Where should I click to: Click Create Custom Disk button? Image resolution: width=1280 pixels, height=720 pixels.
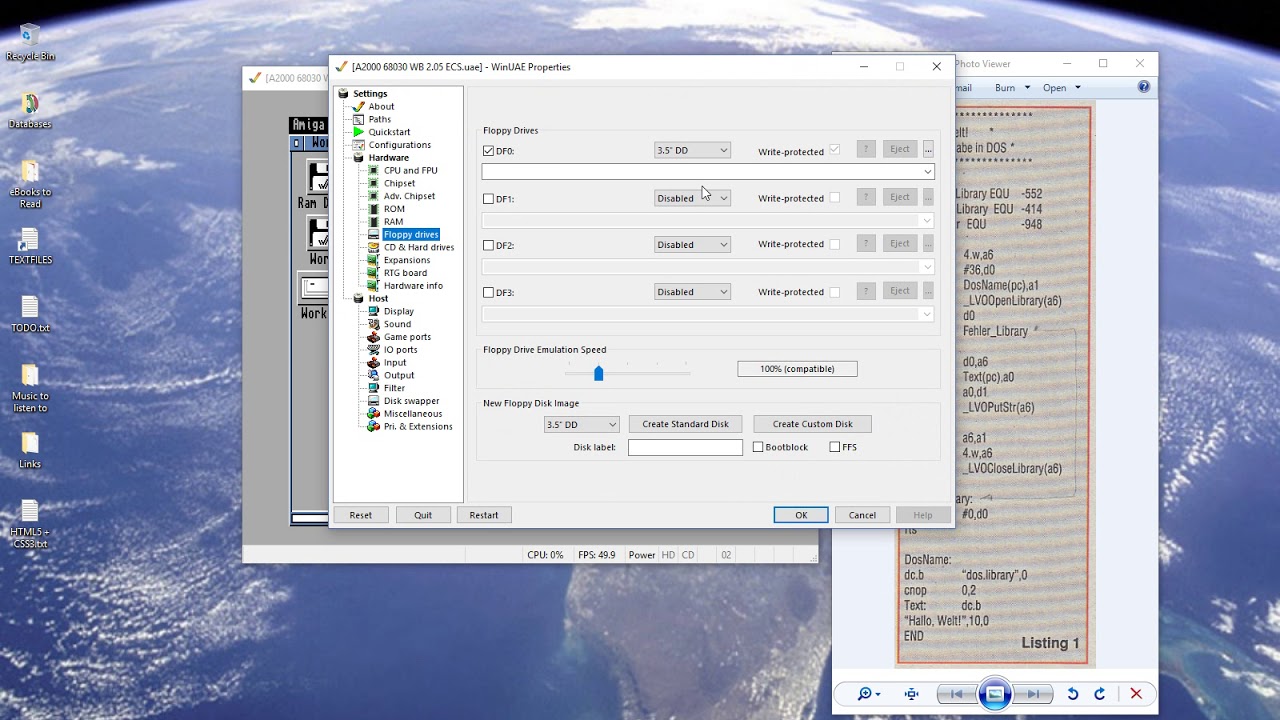coord(812,424)
